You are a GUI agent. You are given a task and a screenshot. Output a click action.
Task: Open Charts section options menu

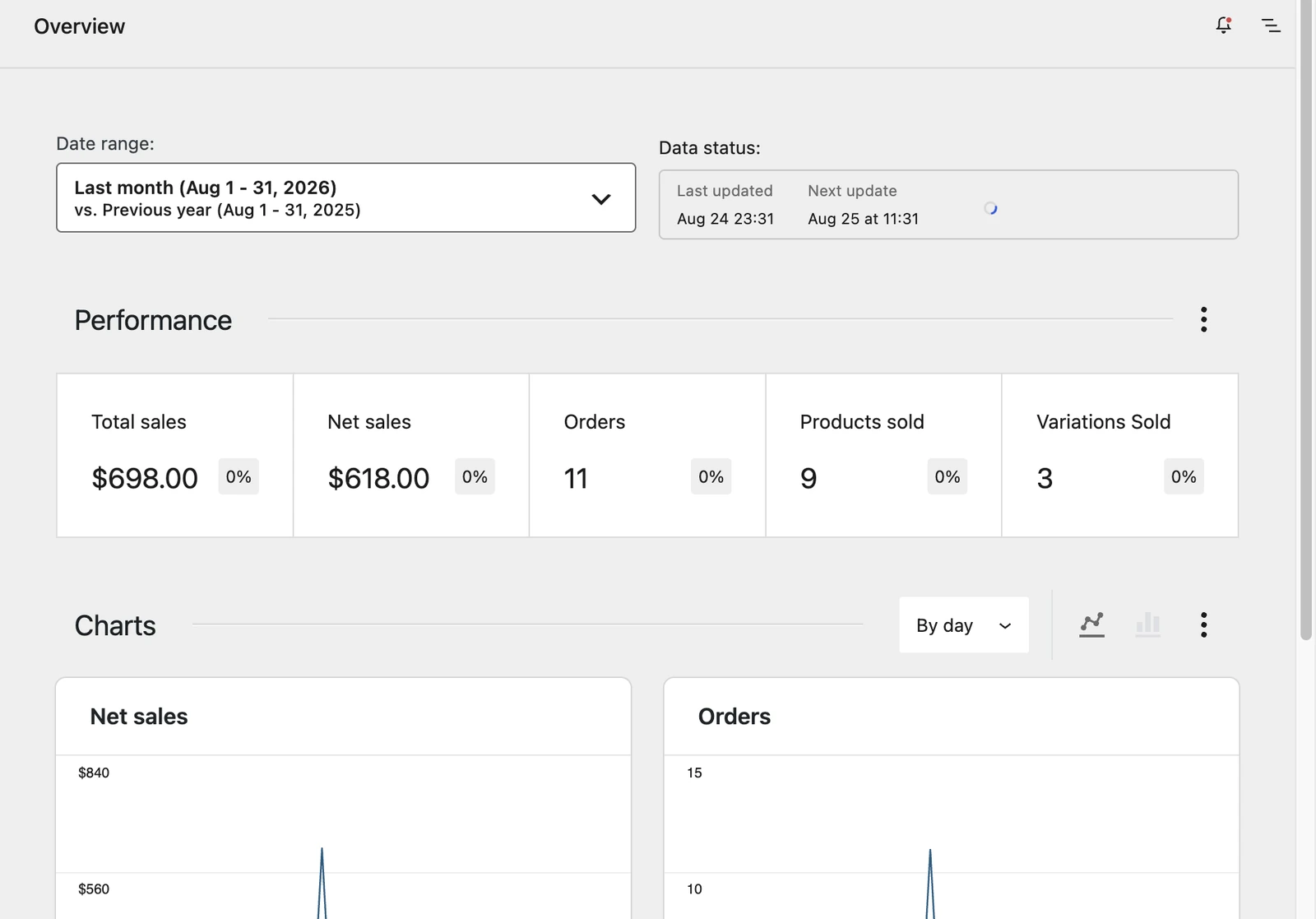click(x=1203, y=624)
